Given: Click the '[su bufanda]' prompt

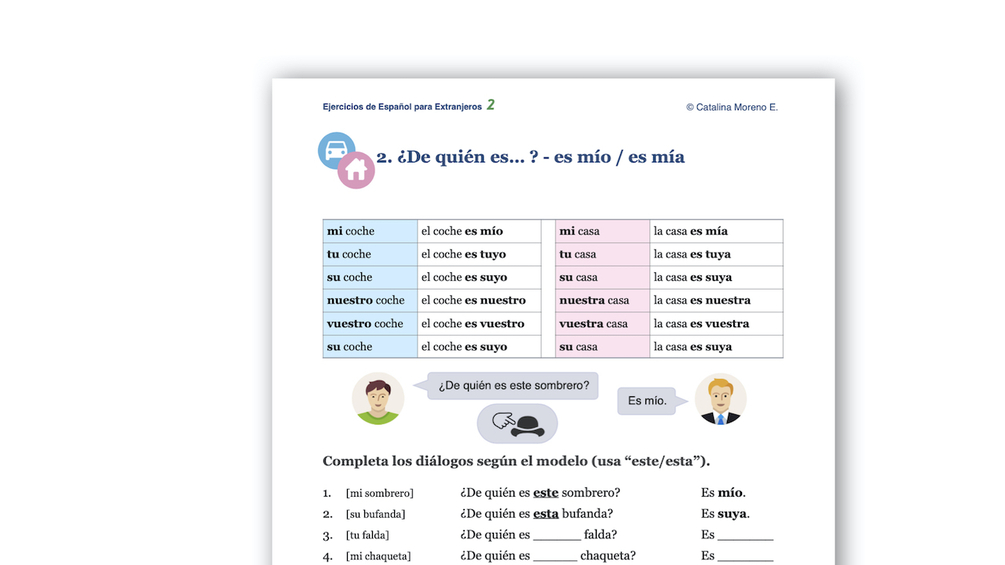Looking at the screenshot, I should click(x=376, y=514).
